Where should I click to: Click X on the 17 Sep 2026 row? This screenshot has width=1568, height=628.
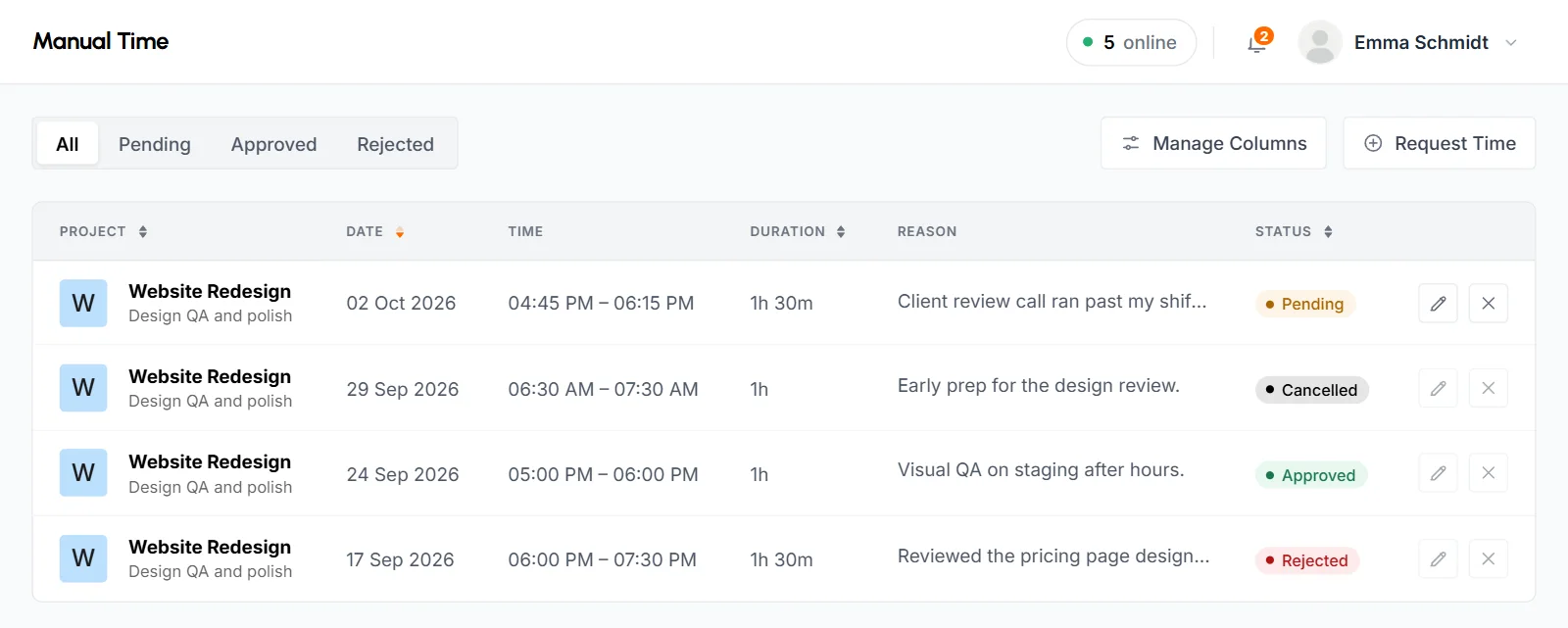point(1488,558)
